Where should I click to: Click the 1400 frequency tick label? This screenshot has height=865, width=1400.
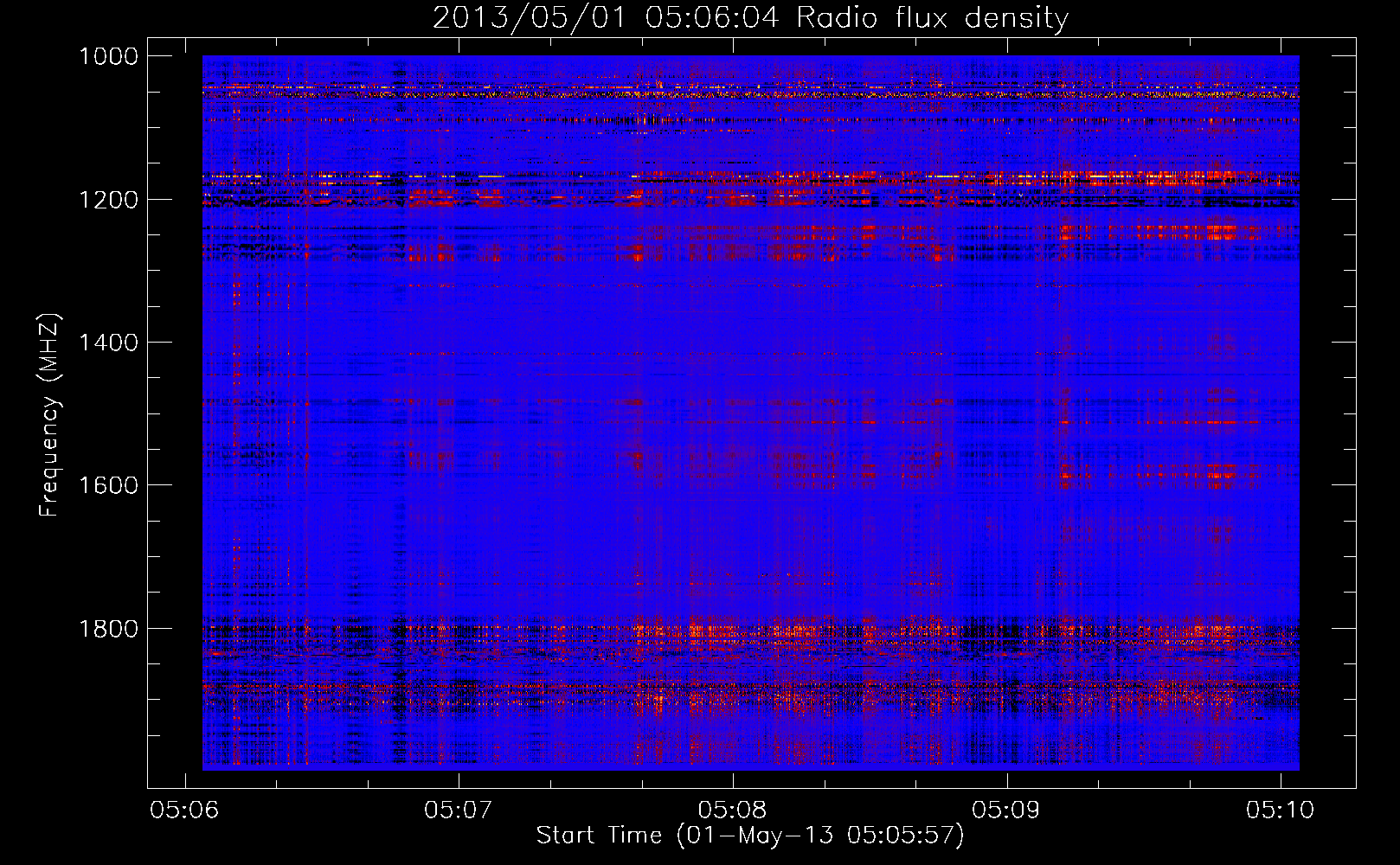108,343
